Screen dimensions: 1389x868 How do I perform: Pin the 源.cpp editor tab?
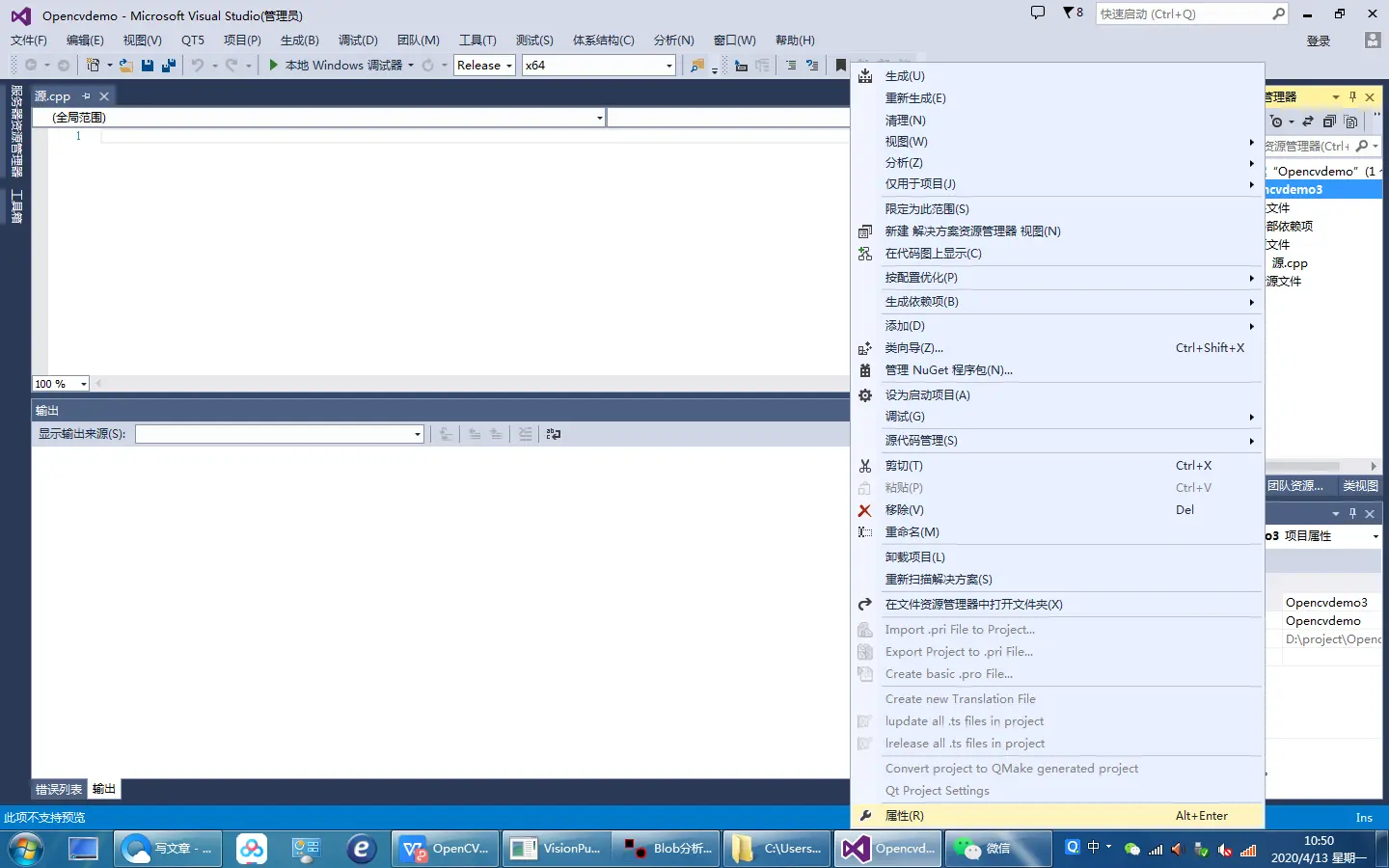[86, 96]
